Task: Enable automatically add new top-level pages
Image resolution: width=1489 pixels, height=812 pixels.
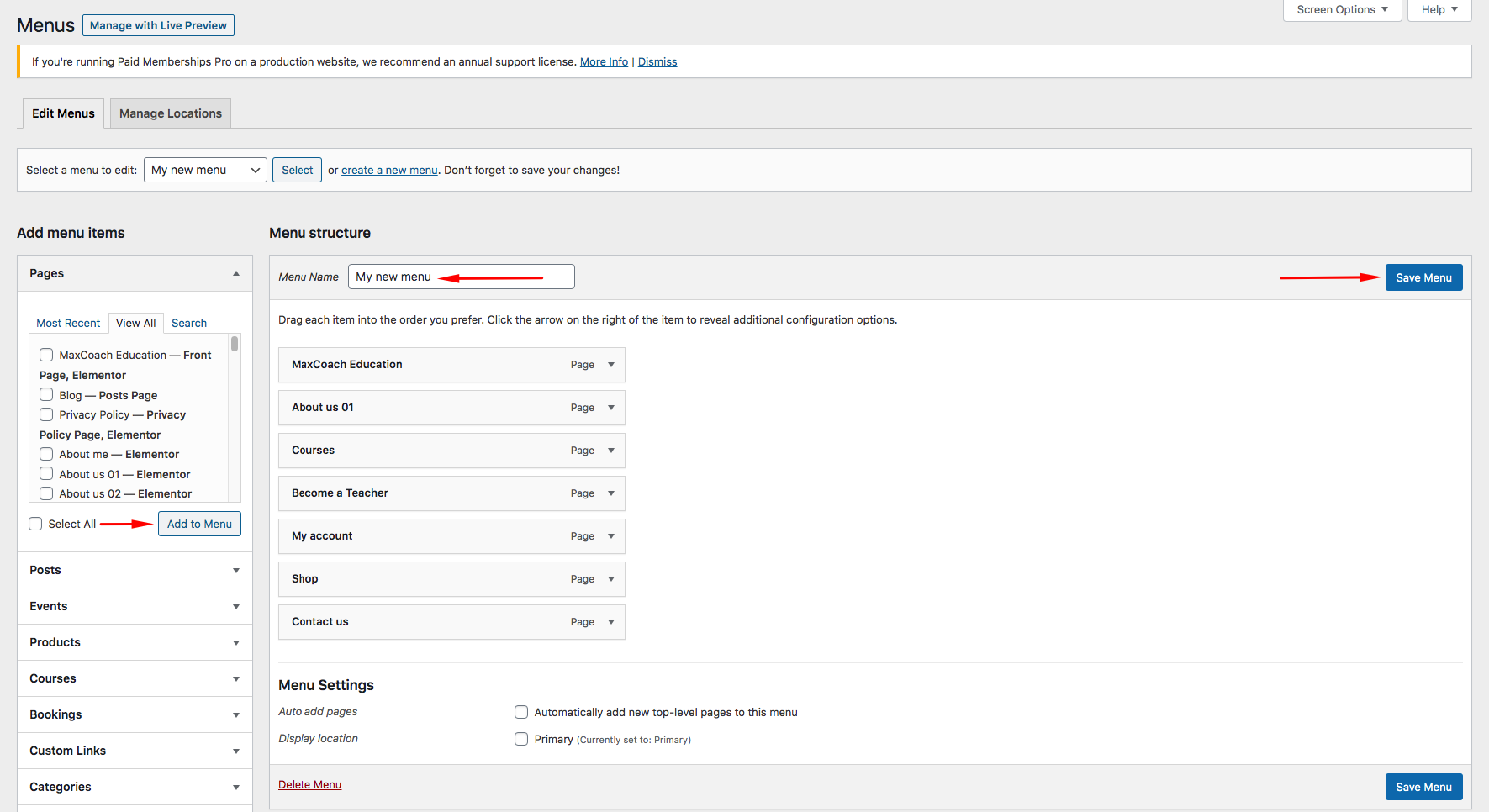Action: coord(521,712)
